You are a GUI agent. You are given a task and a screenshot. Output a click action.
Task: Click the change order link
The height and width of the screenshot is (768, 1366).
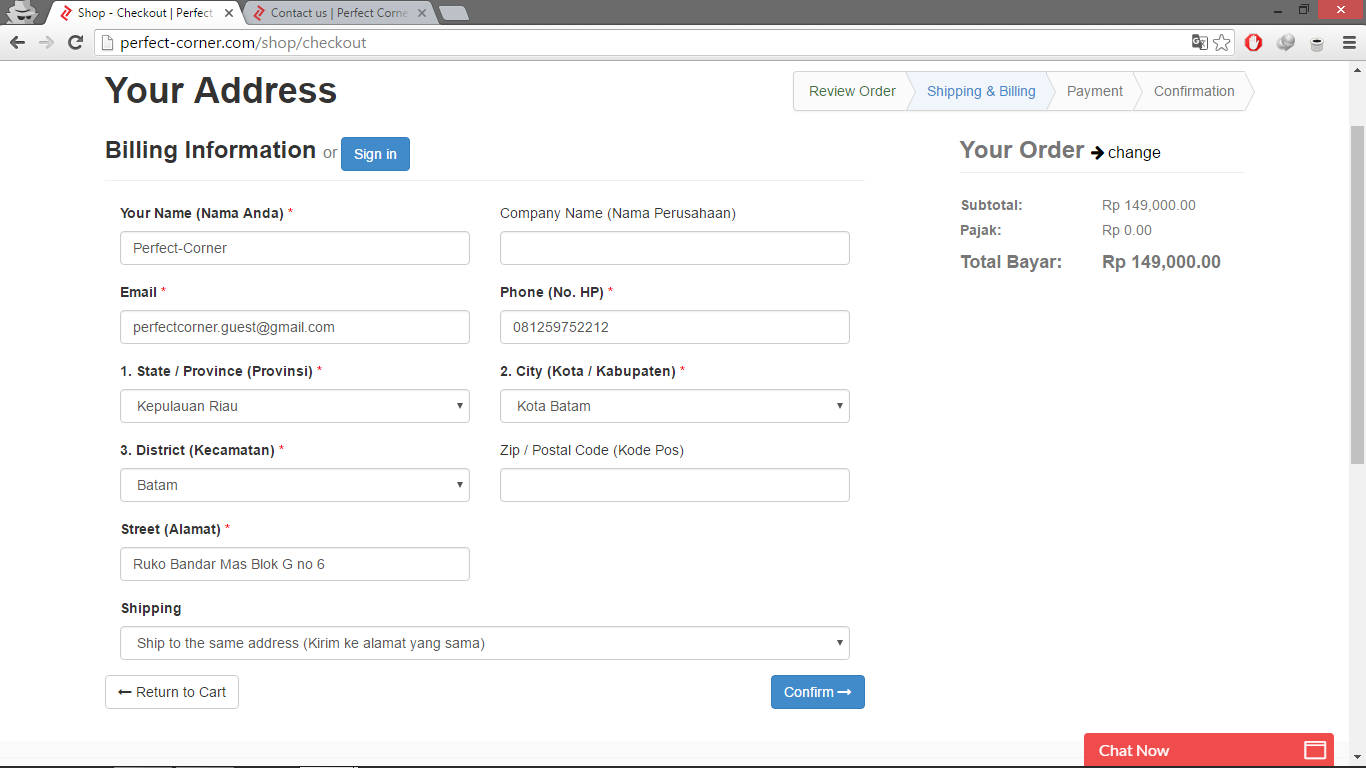(x=1133, y=152)
